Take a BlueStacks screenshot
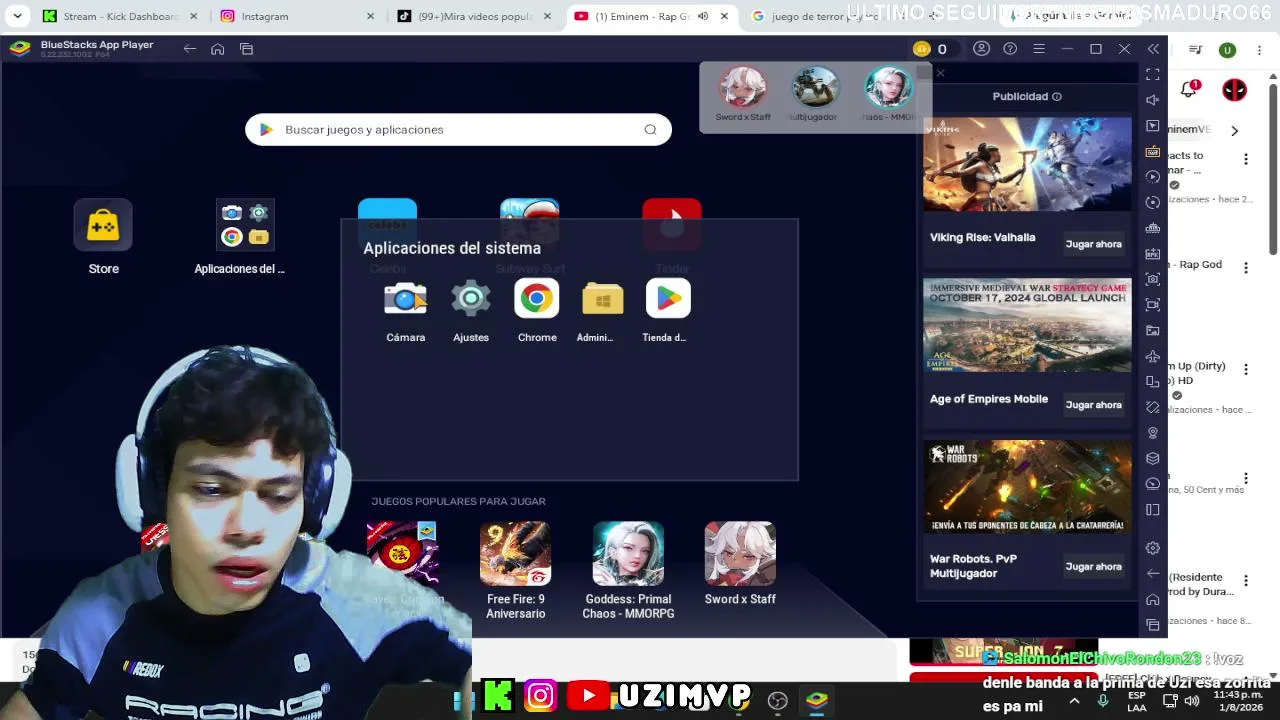The width and height of the screenshot is (1280, 720). pyautogui.click(x=1153, y=279)
